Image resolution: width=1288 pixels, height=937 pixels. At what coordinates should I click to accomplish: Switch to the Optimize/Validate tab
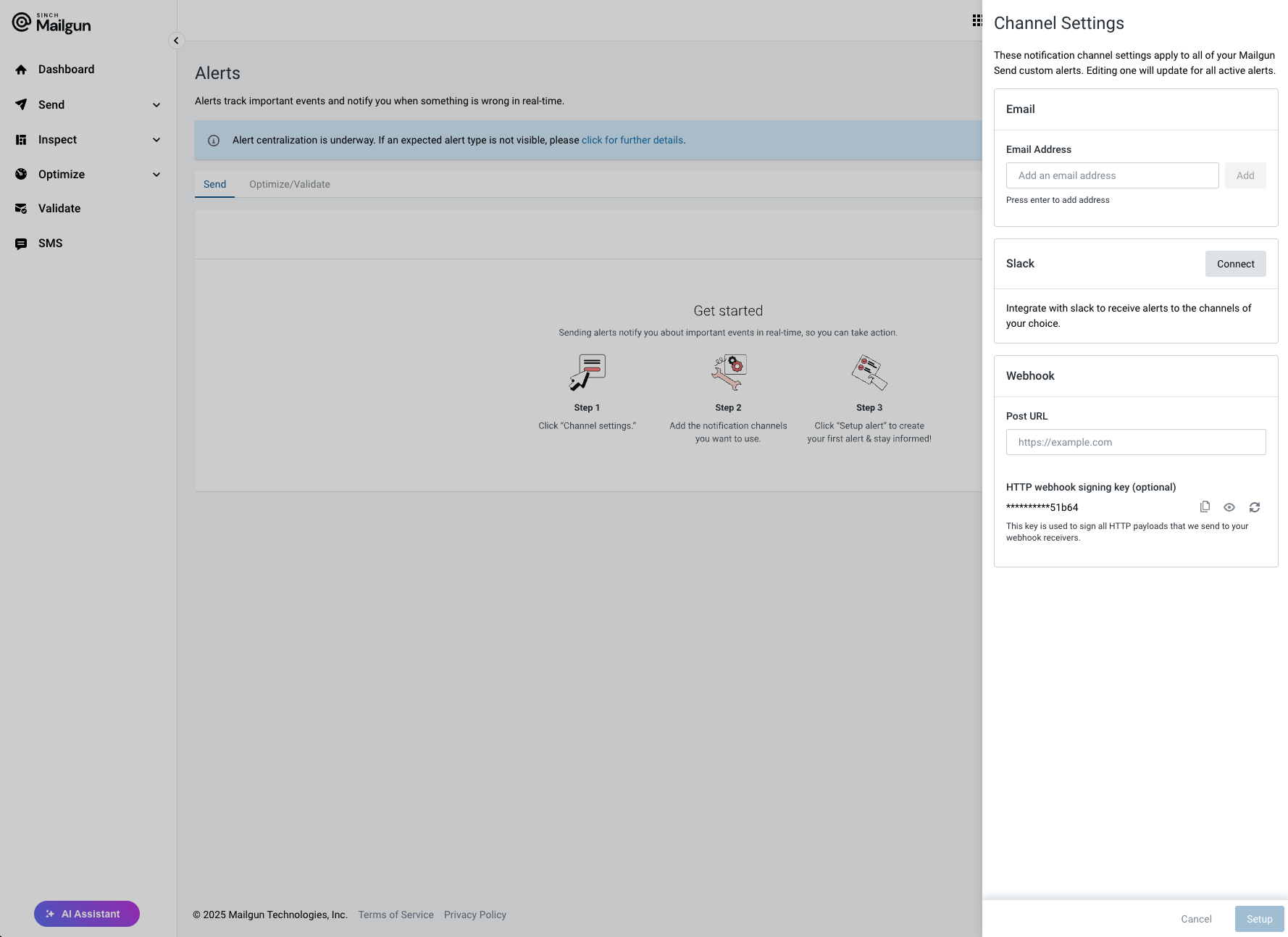290,184
